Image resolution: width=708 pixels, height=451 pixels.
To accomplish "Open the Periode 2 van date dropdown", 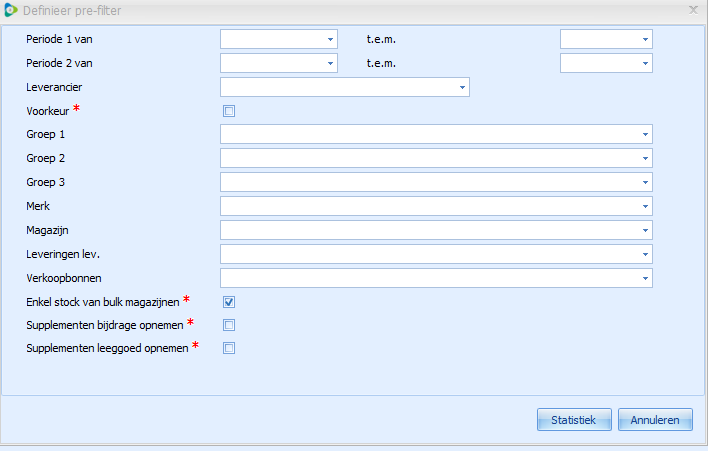I will click(330, 63).
